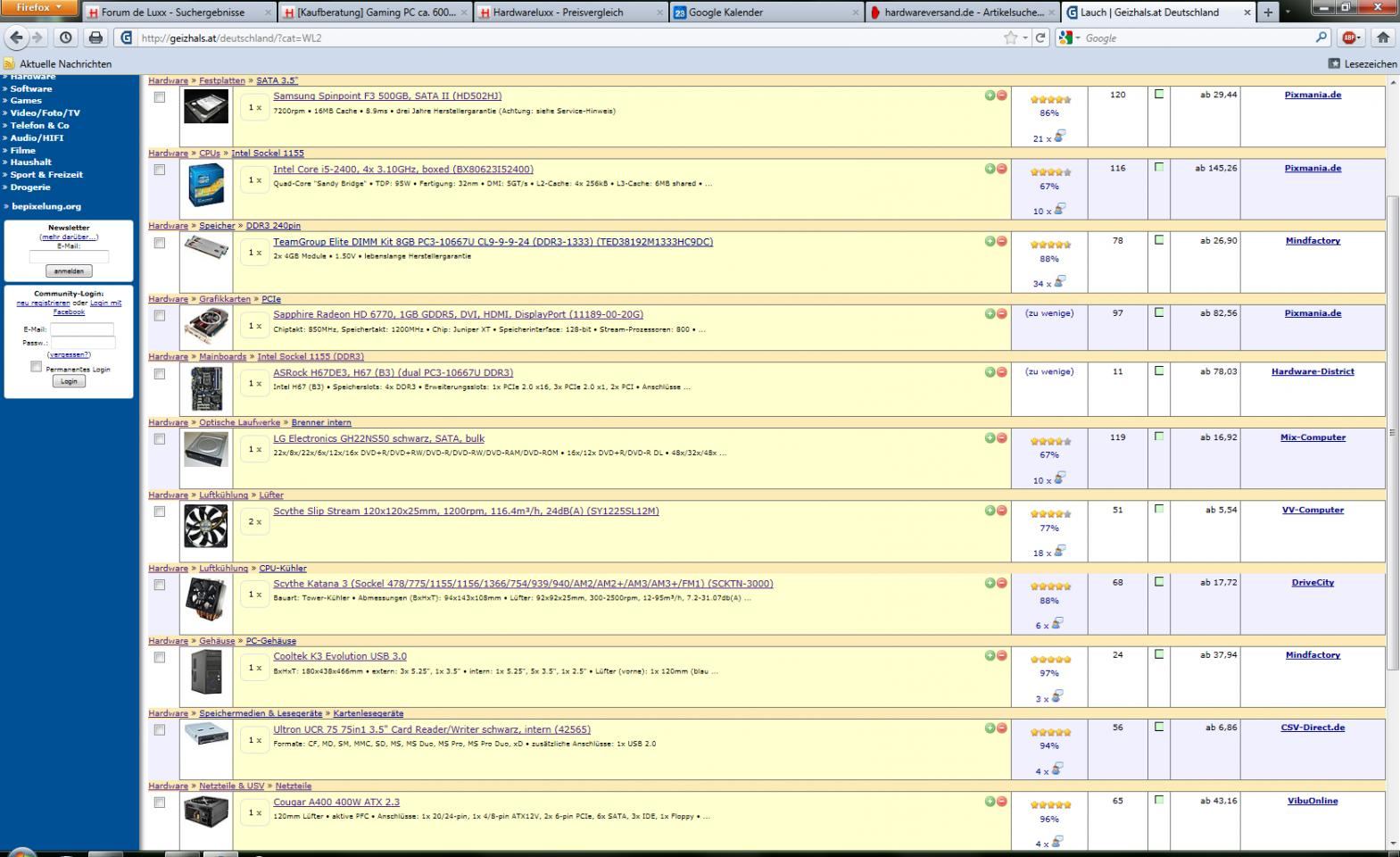The height and width of the screenshot is (857, 1400).
Task: Click green plus icon for Cougar A400
Action: [990, 802]
